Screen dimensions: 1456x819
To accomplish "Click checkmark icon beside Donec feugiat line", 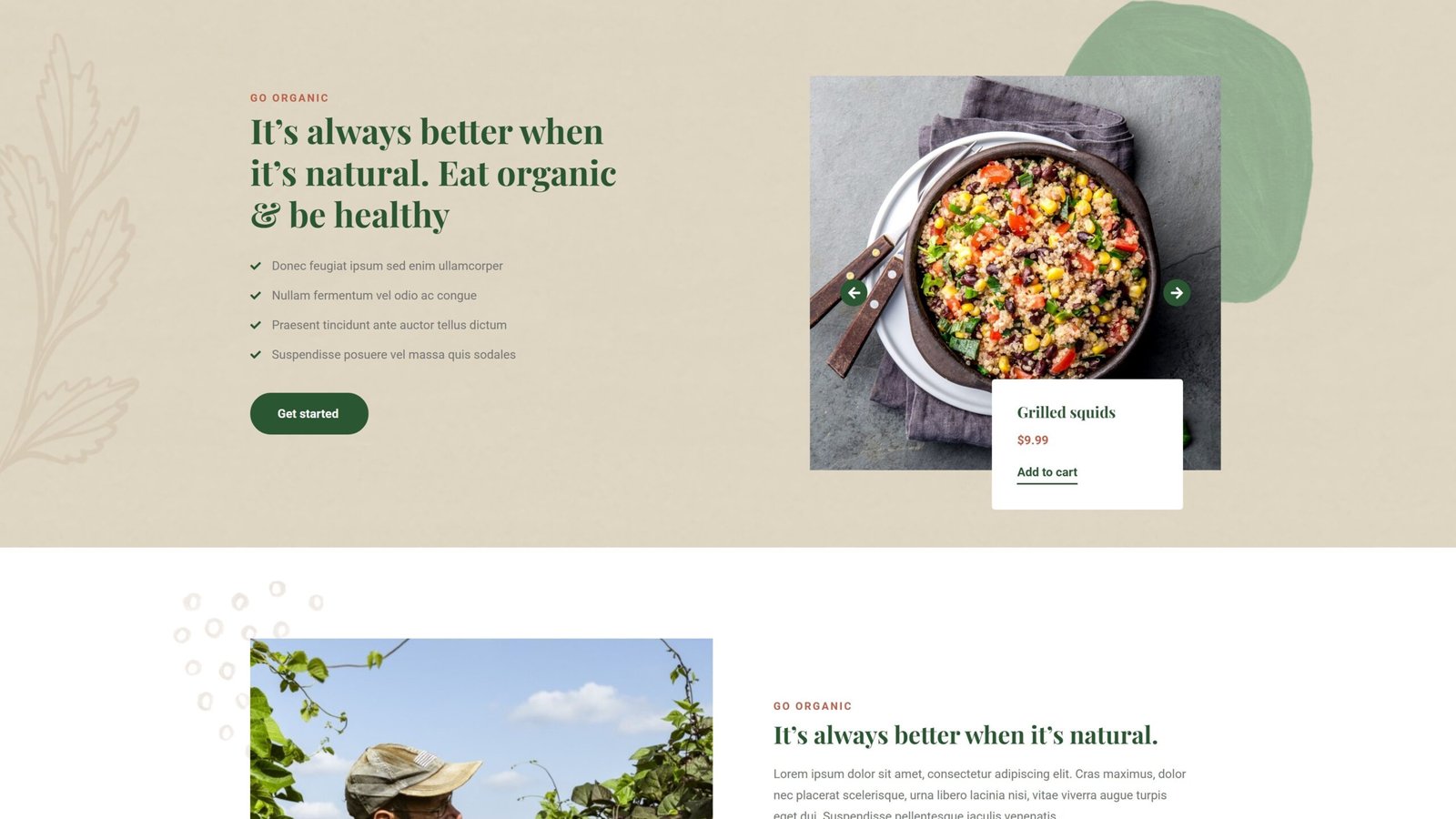I will click(256, 266).
